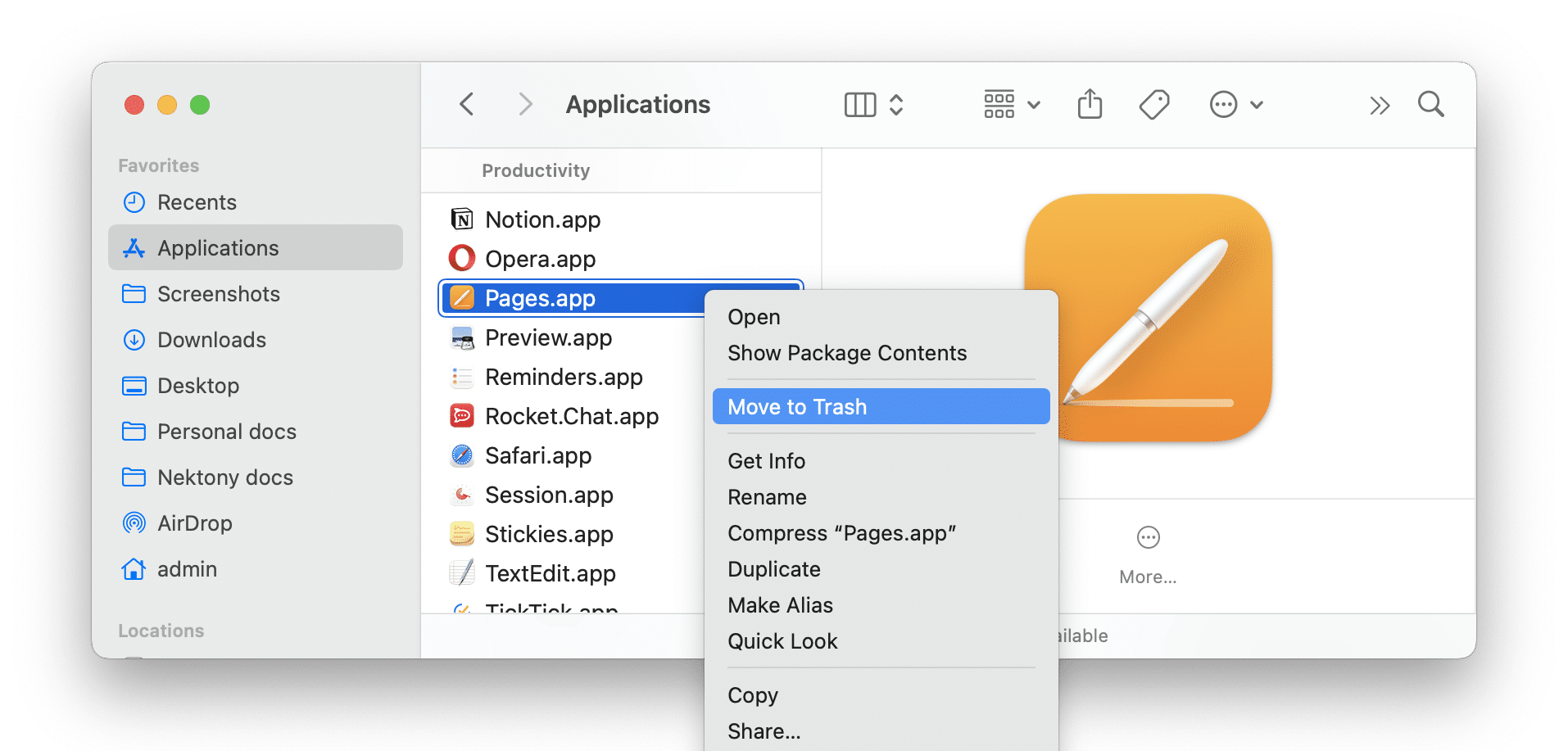Choose Share... in context menu

point(881,731)
